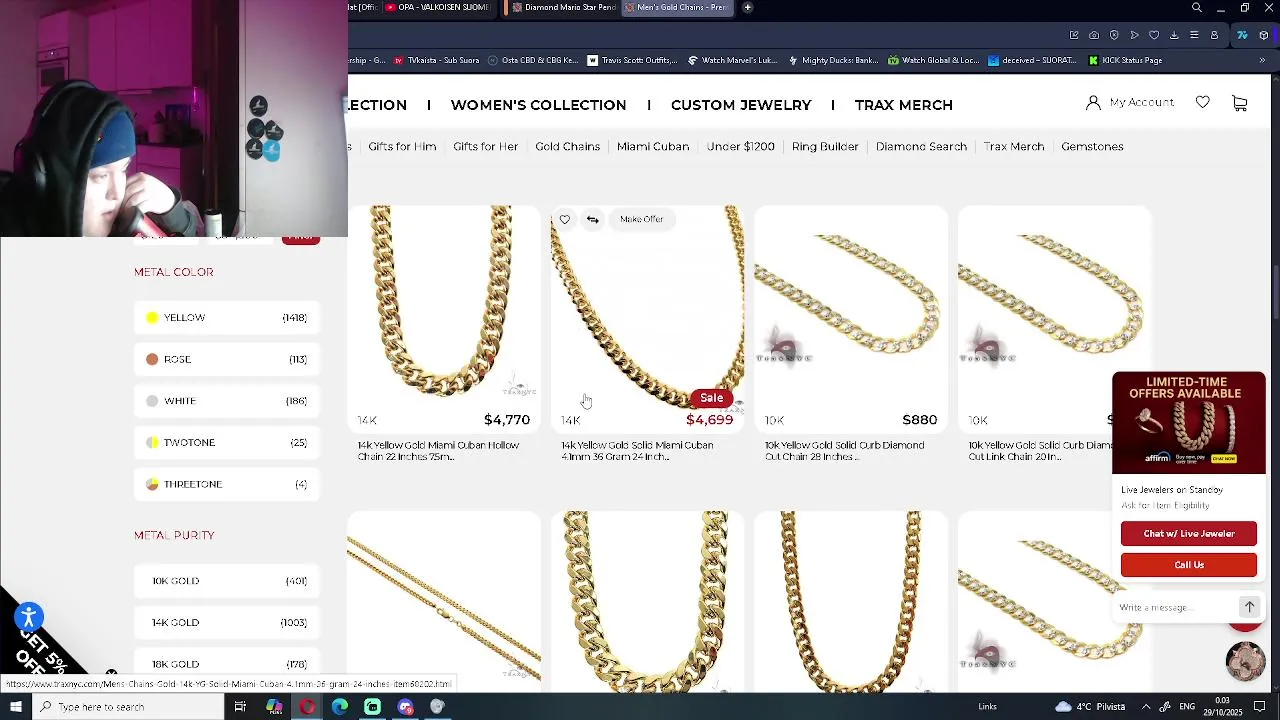Click the Call Us button
The image size is (1280, 720).
click(x=1189, y=565)
